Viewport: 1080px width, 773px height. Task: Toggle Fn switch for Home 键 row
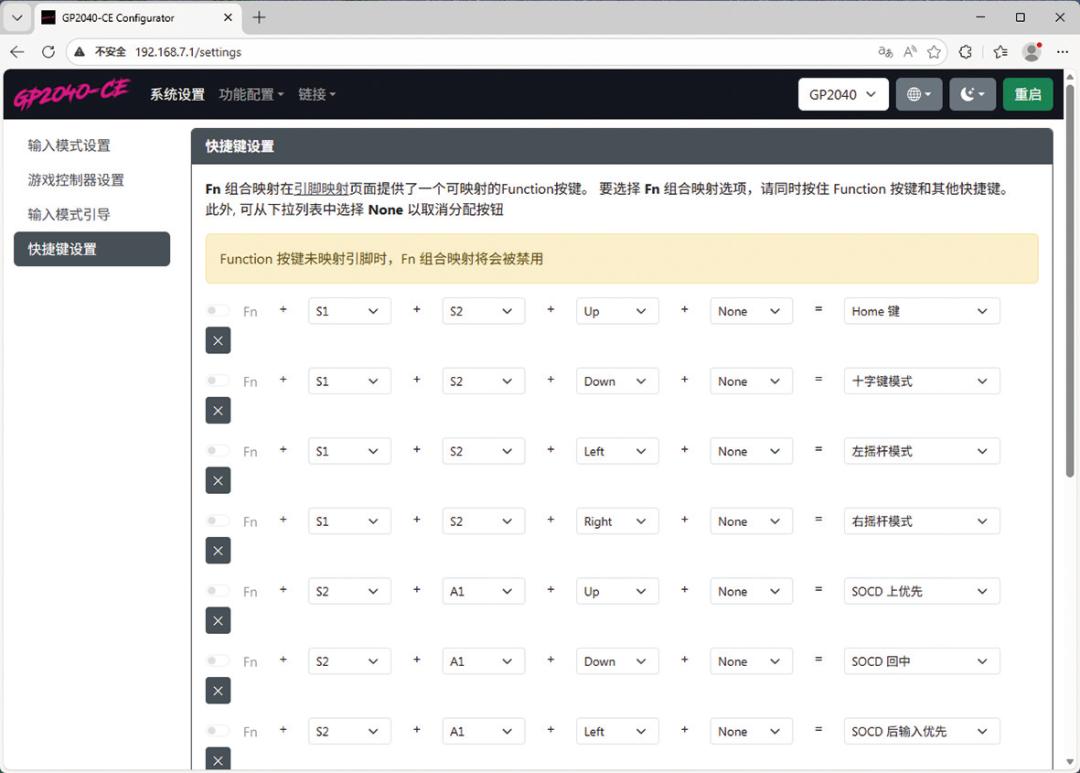click(218, 311)
